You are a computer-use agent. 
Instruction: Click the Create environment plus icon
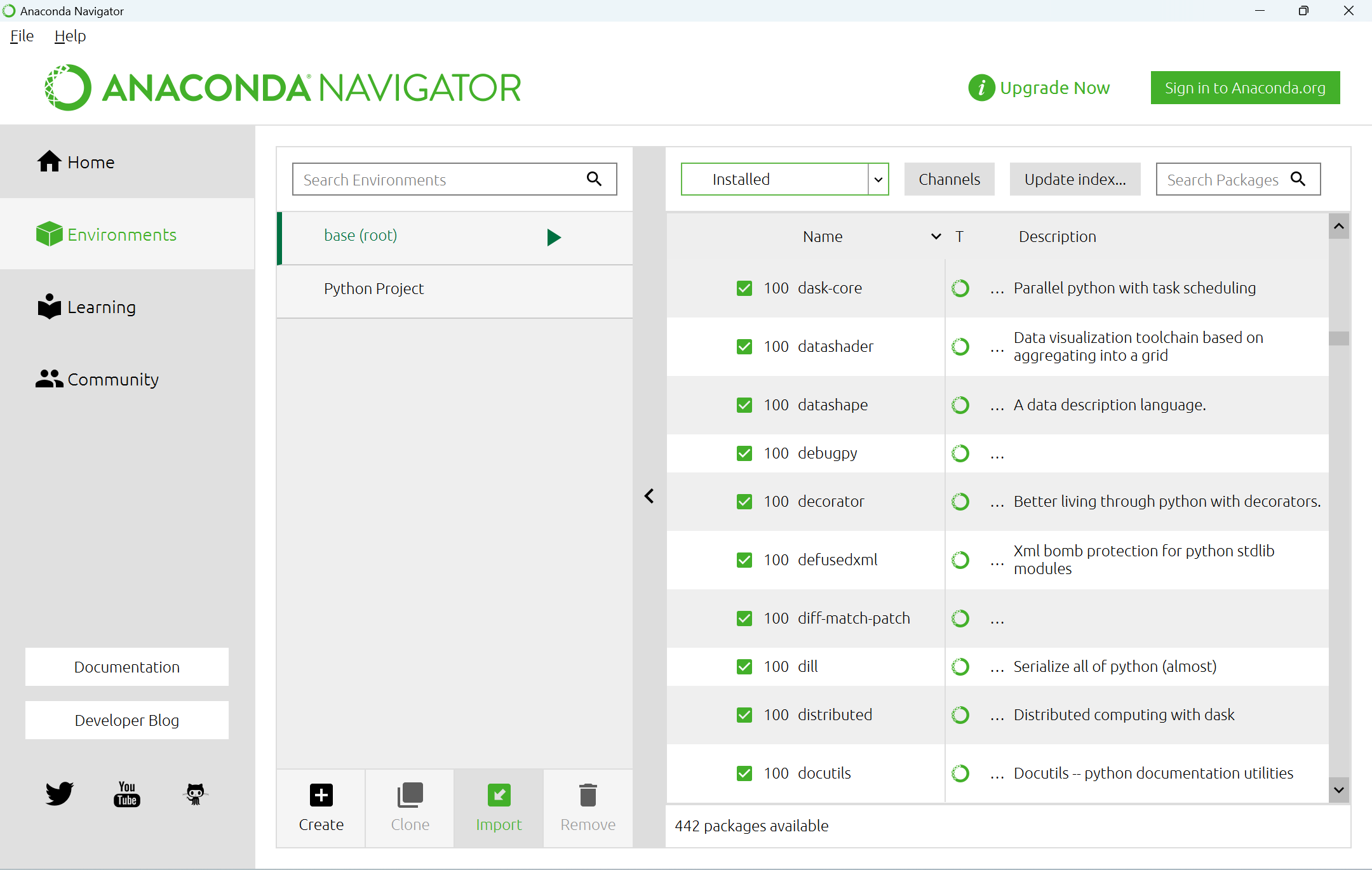(x=321, y=795)
